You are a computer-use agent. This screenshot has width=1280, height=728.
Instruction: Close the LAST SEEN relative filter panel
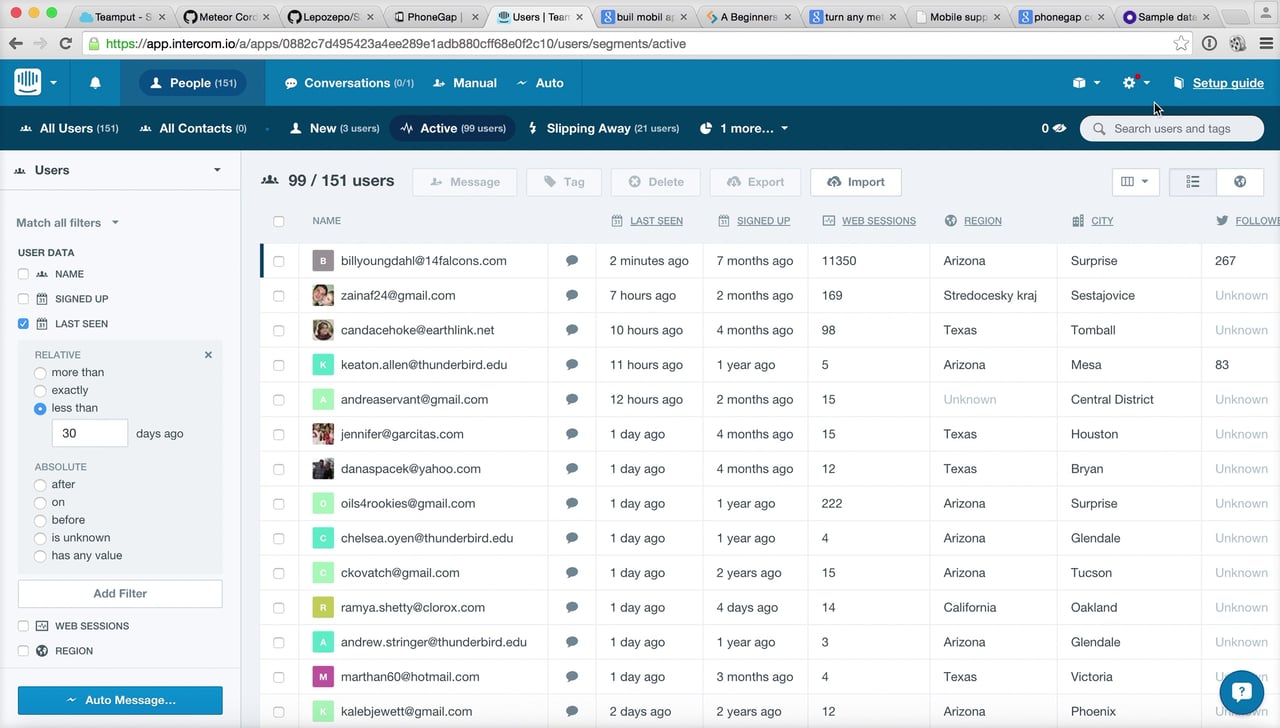pos(208,355)
